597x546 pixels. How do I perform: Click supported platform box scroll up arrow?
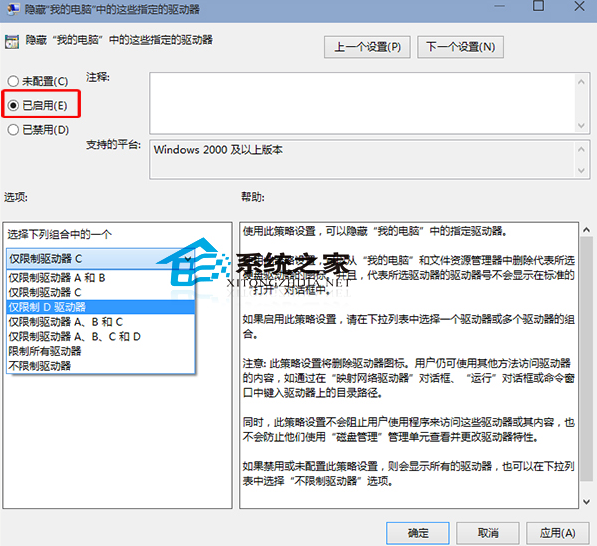point(581,150)
